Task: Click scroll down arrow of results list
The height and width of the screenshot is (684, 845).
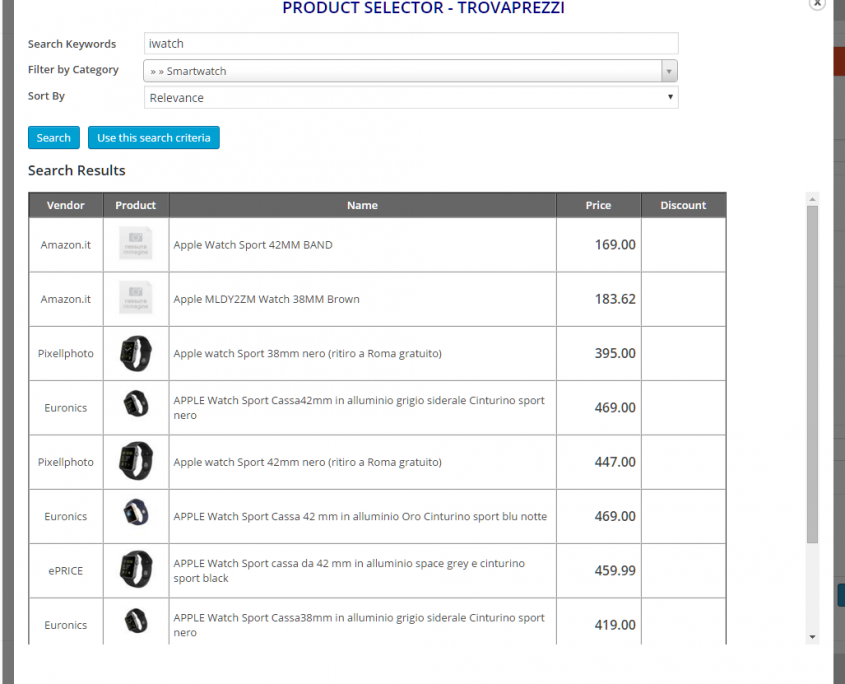Action: [x=812, y=637]
